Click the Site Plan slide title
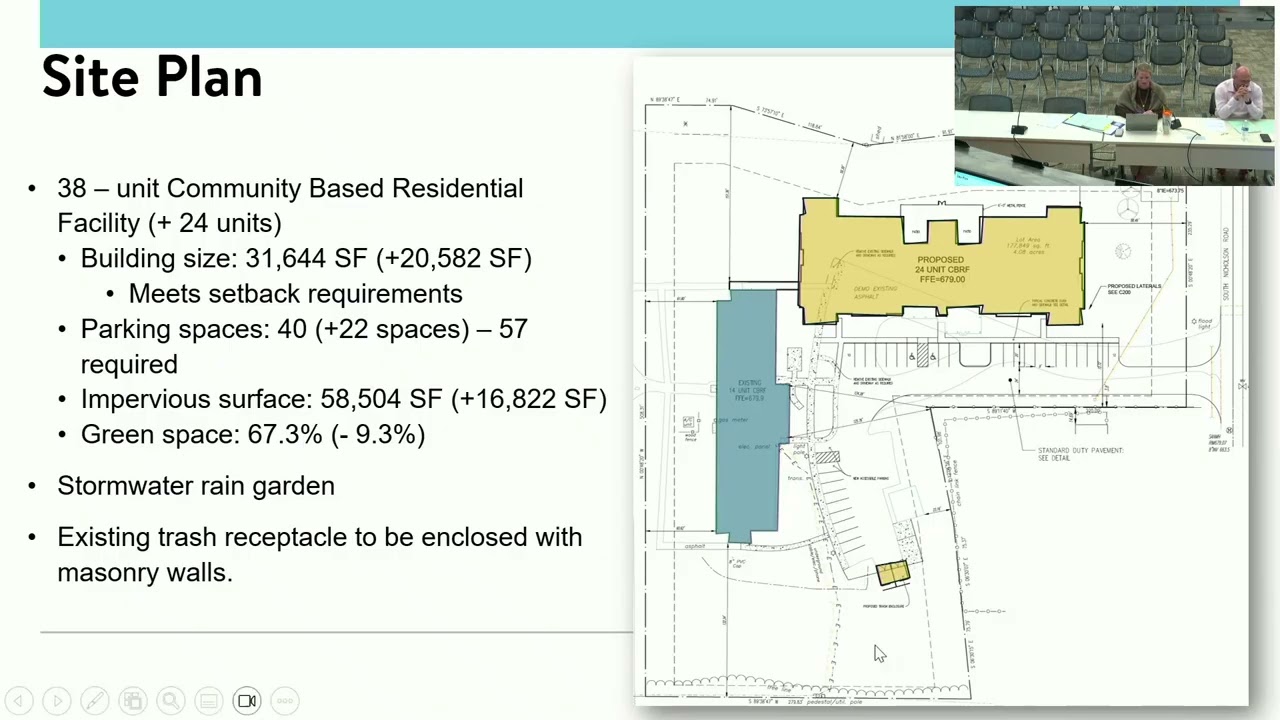Image resolution: width=1280 pixels, height=720 pixels. [152, 77]
